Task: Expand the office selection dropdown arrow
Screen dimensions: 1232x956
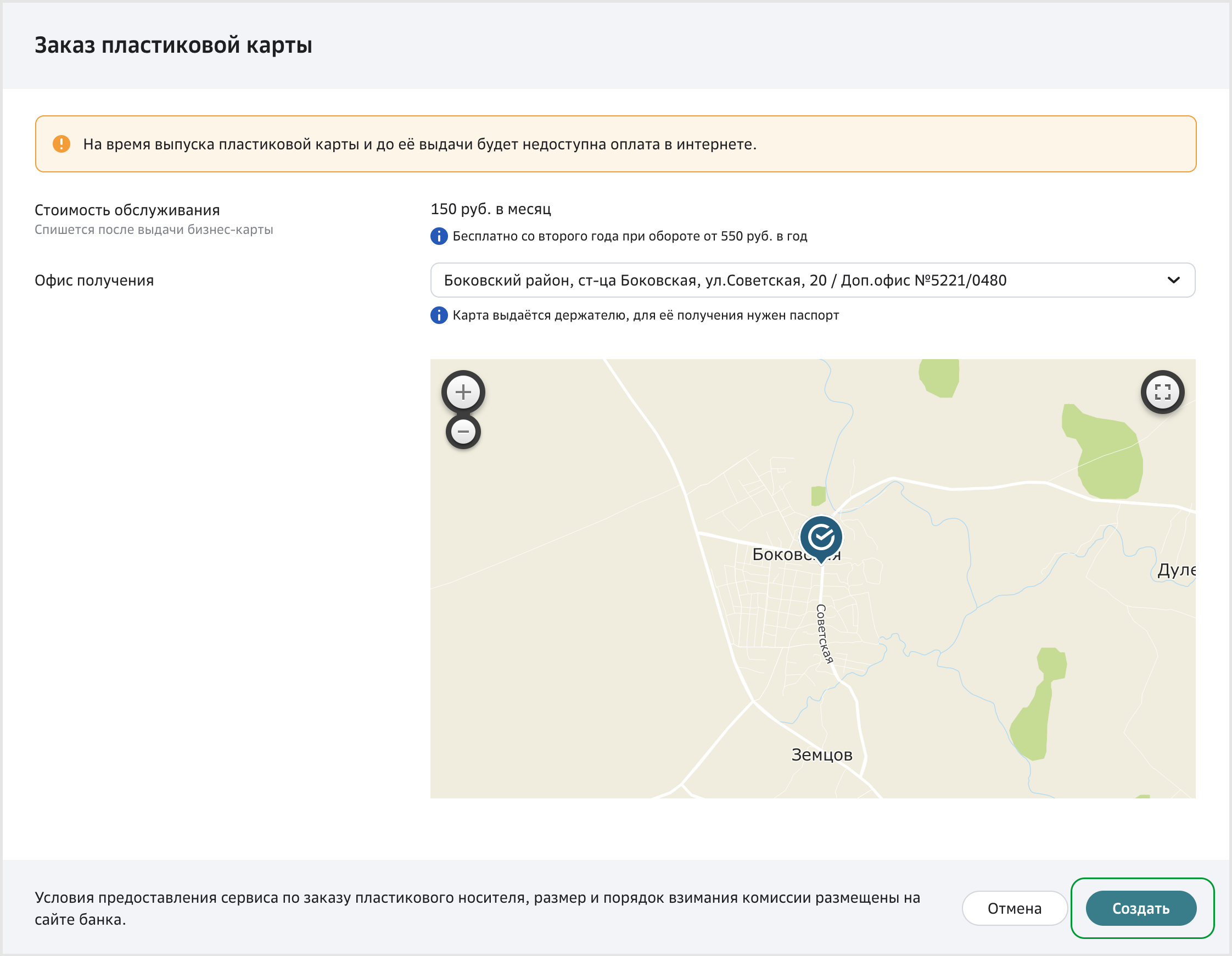Action: pyautogui.click(x=1173, y=280)
